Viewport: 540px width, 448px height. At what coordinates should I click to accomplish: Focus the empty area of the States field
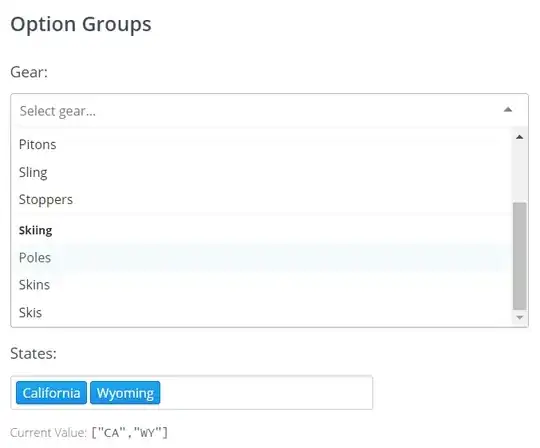(266, 393)
